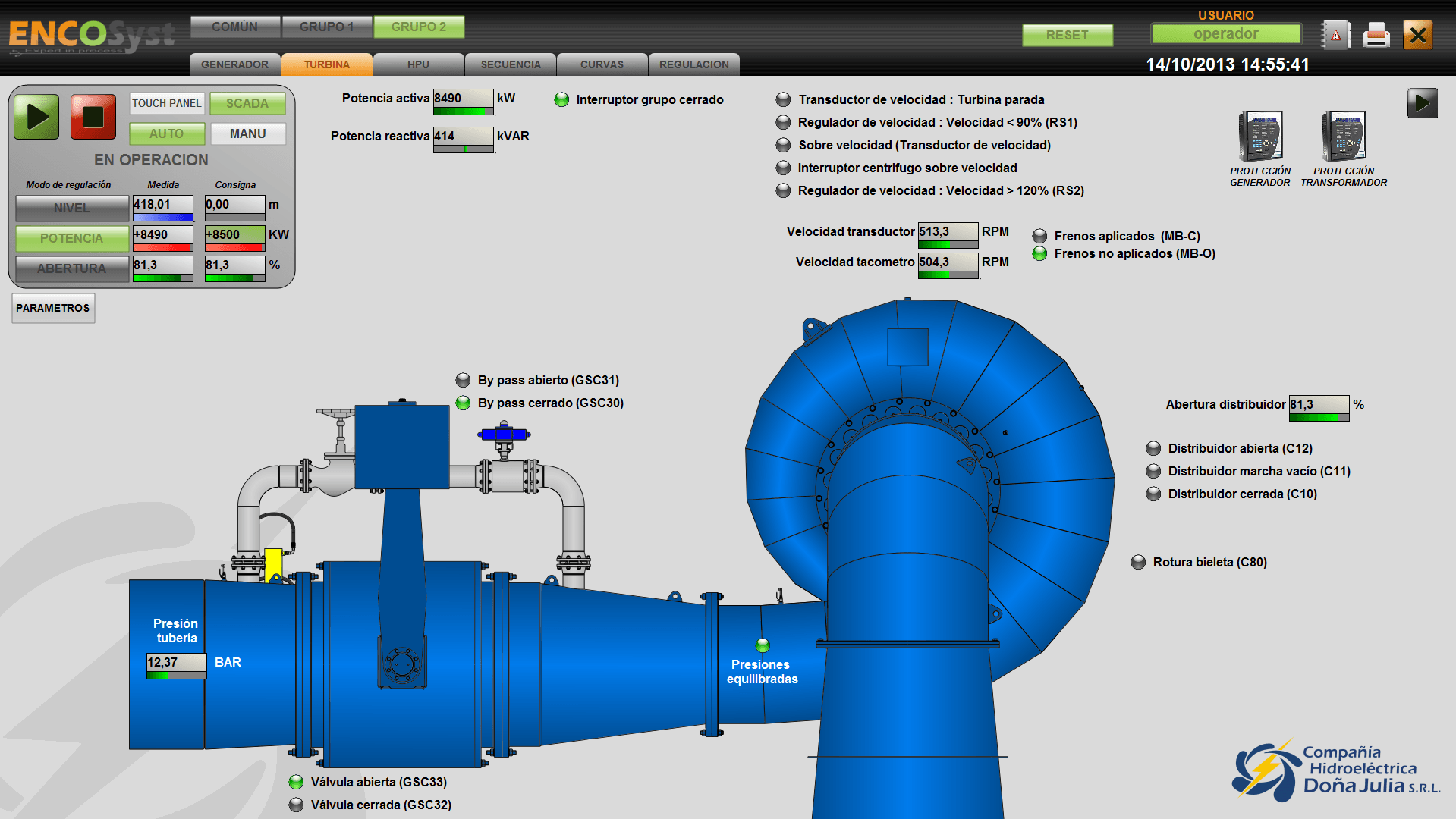Switch regulation mode to NIVEL

71,208
